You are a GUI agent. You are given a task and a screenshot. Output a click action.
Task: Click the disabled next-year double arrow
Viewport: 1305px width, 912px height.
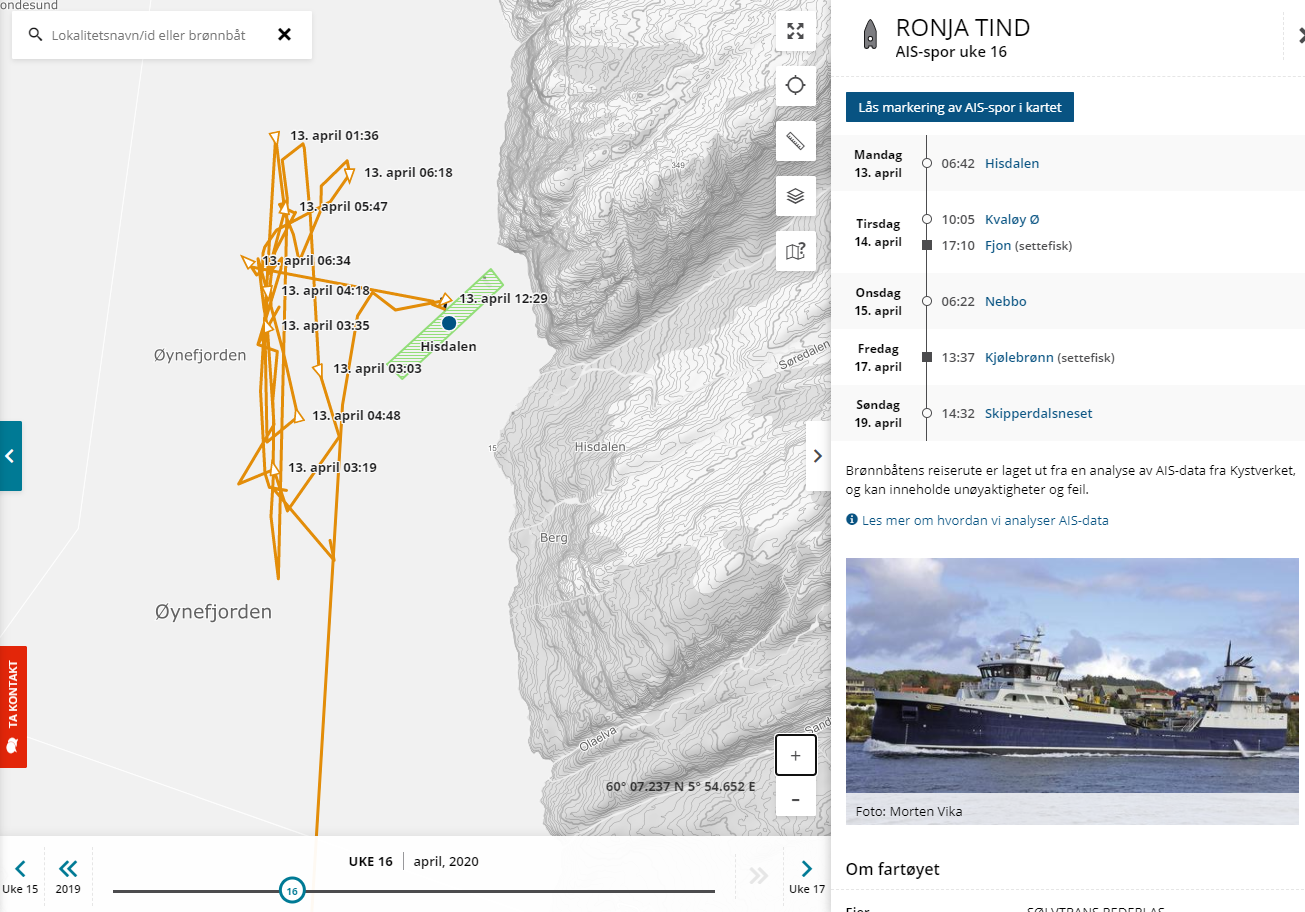[x=759, y=876]
